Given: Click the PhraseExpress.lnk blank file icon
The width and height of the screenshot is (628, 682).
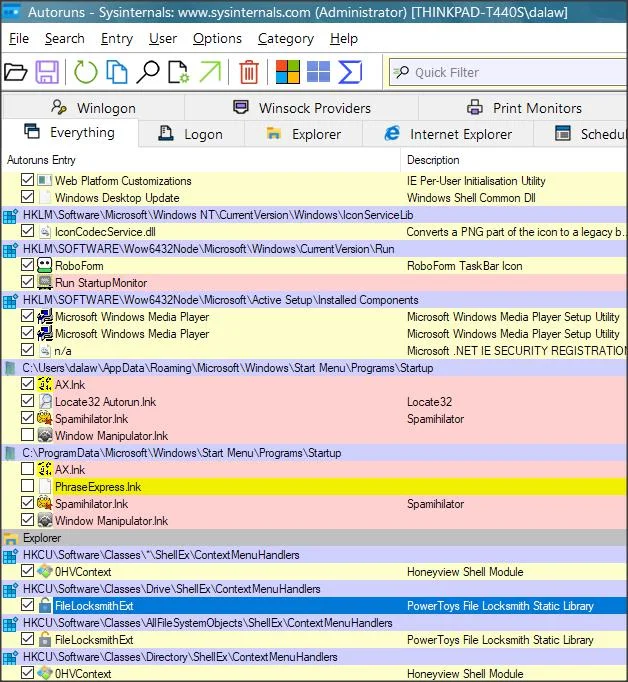Looking at the screenshot, I should [45, 487].
